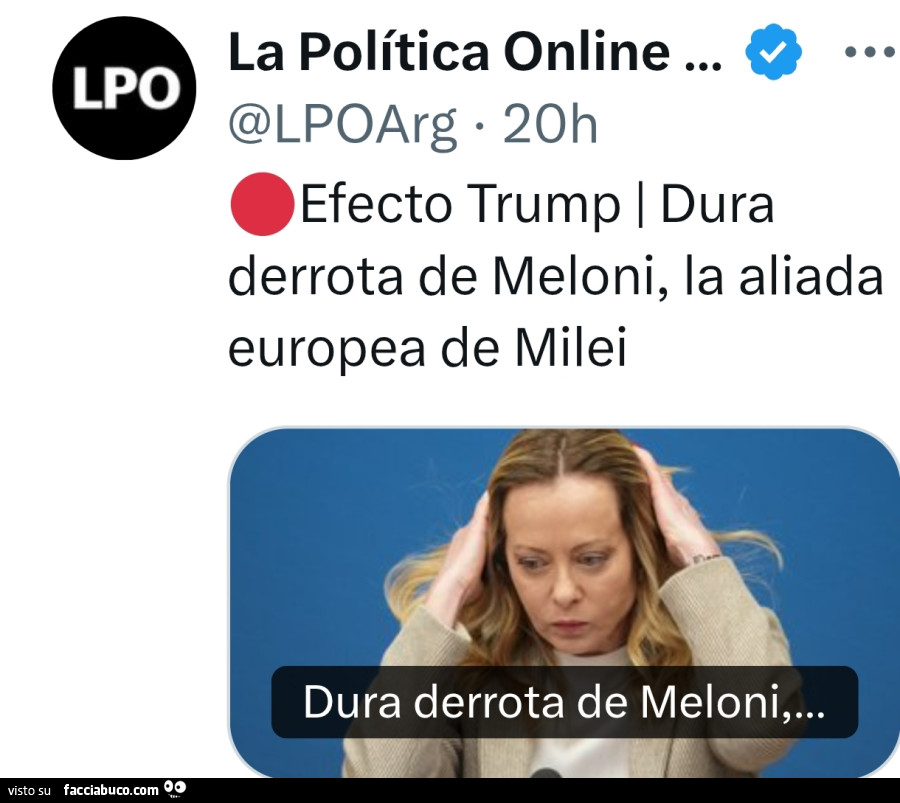Click "europea de Milei" text line
Screen dimensions: 900x803
427,348
